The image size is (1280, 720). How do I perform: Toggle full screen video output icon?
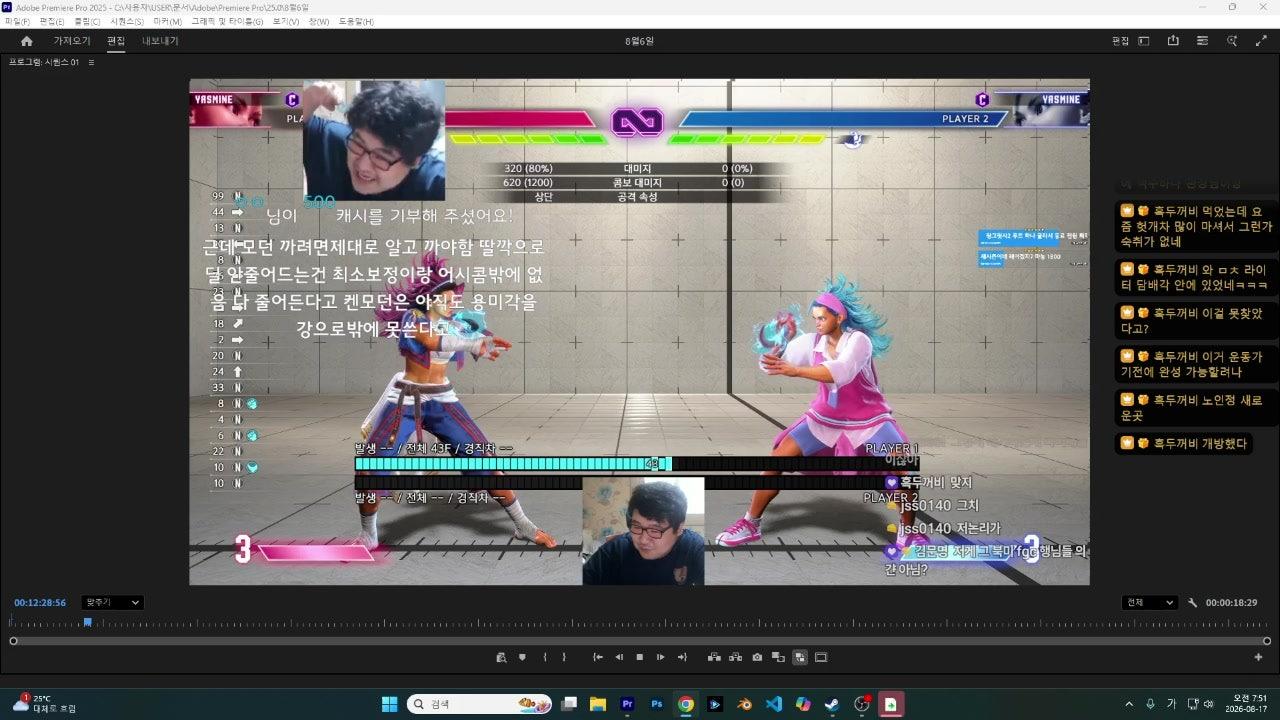pos(1260,41)
